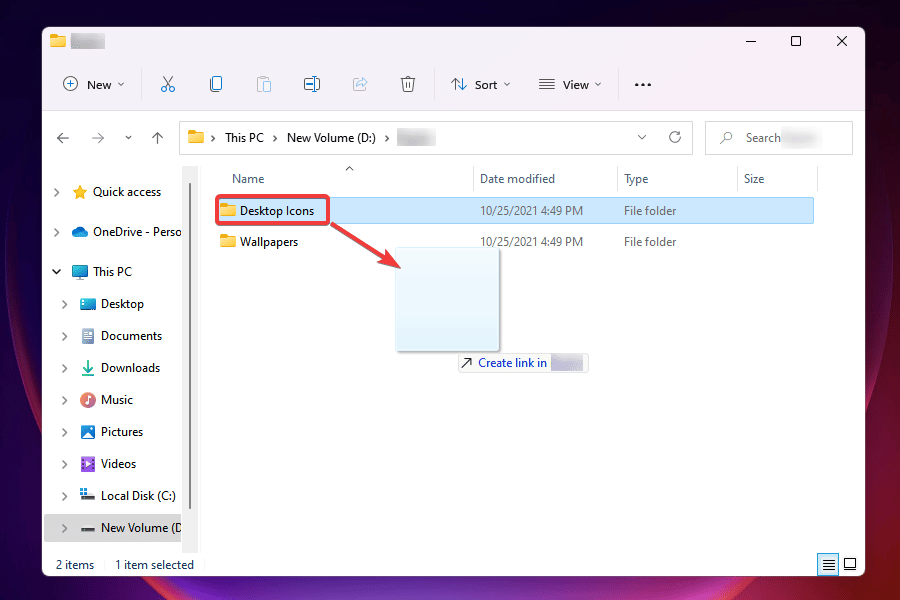Share the Desktop Icons folder
900x600 pixels.
[360, 84]
